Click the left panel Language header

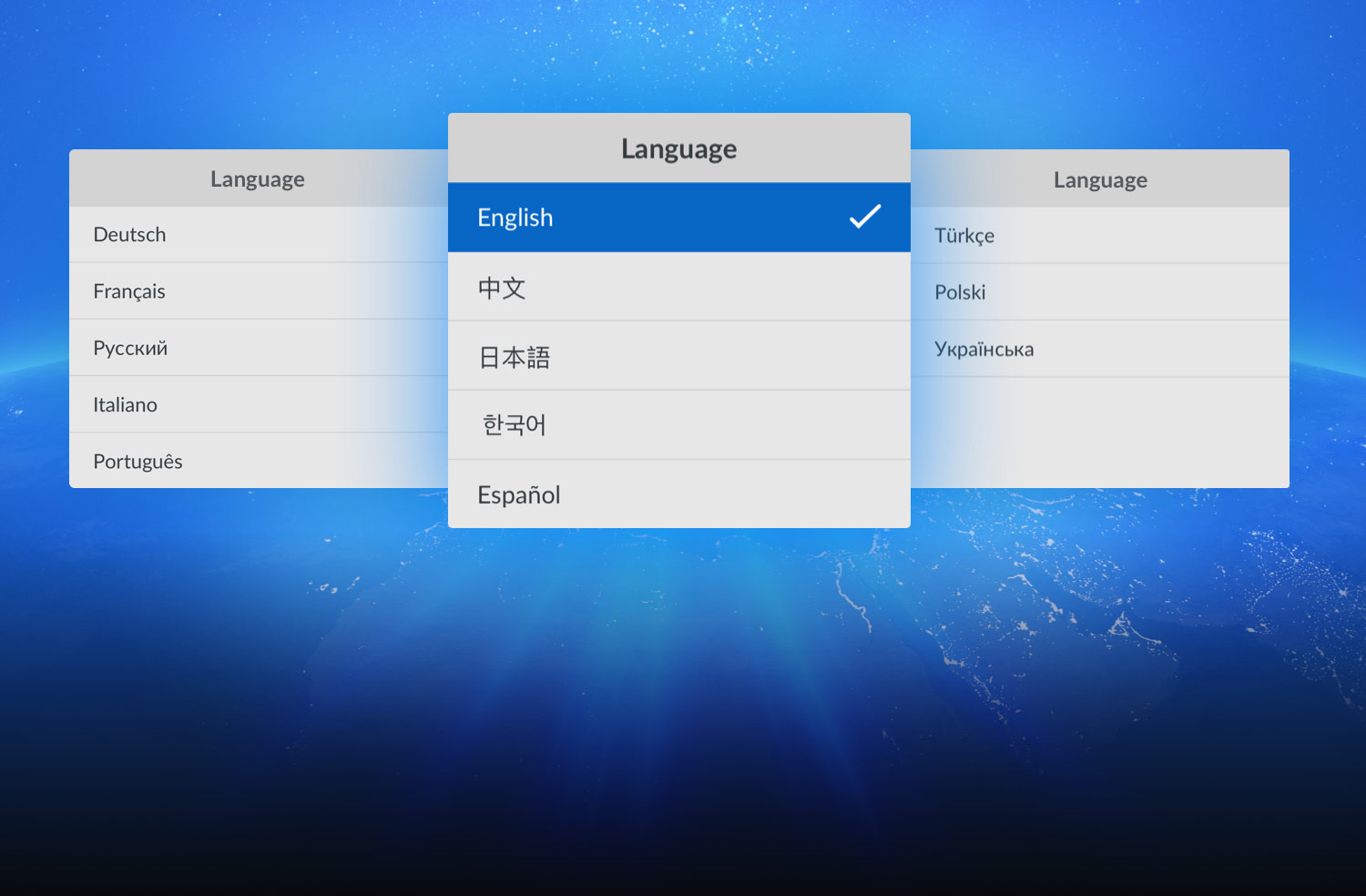(x=258, y=179)
